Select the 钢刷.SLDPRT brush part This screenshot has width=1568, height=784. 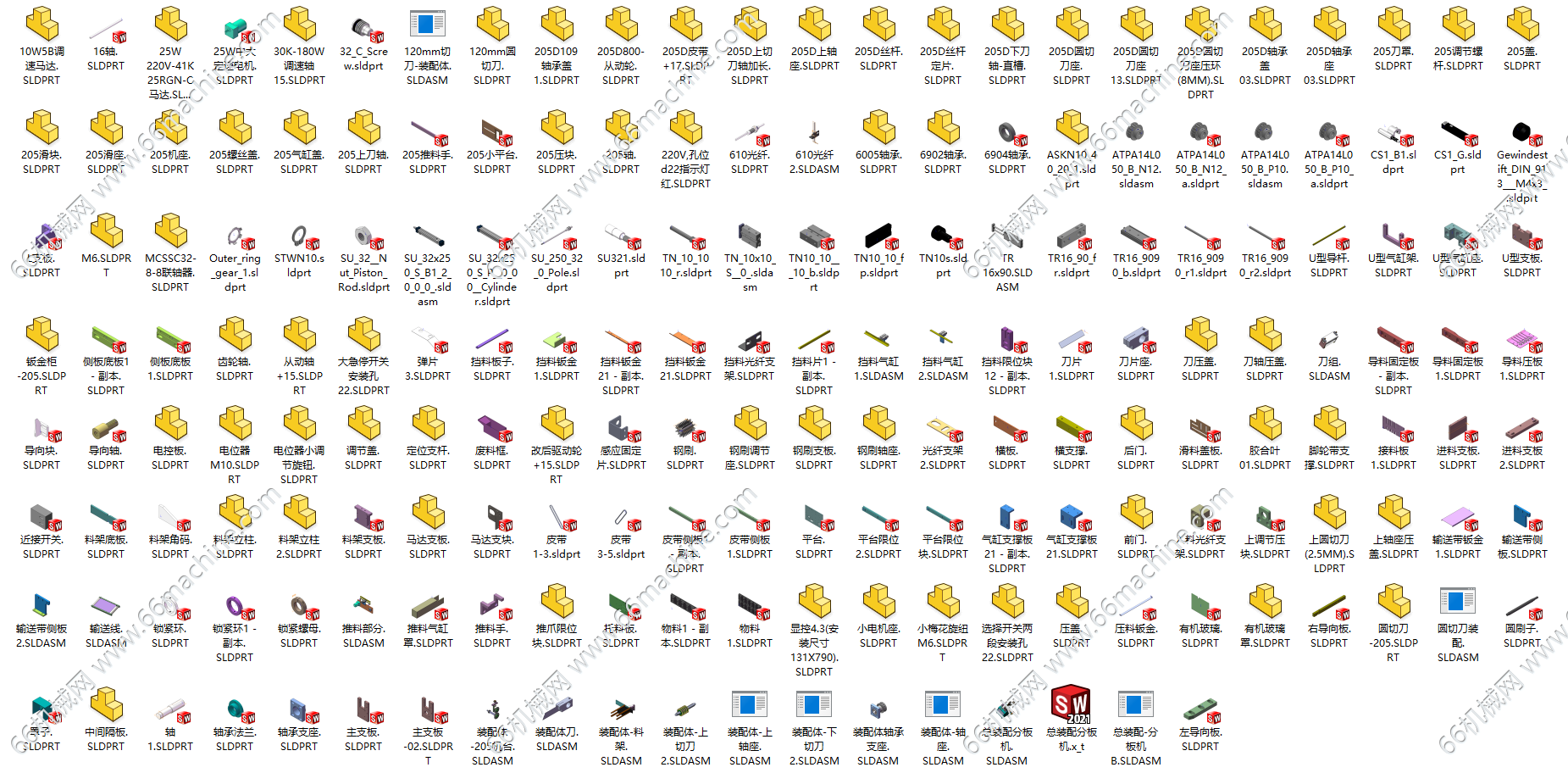685,428
